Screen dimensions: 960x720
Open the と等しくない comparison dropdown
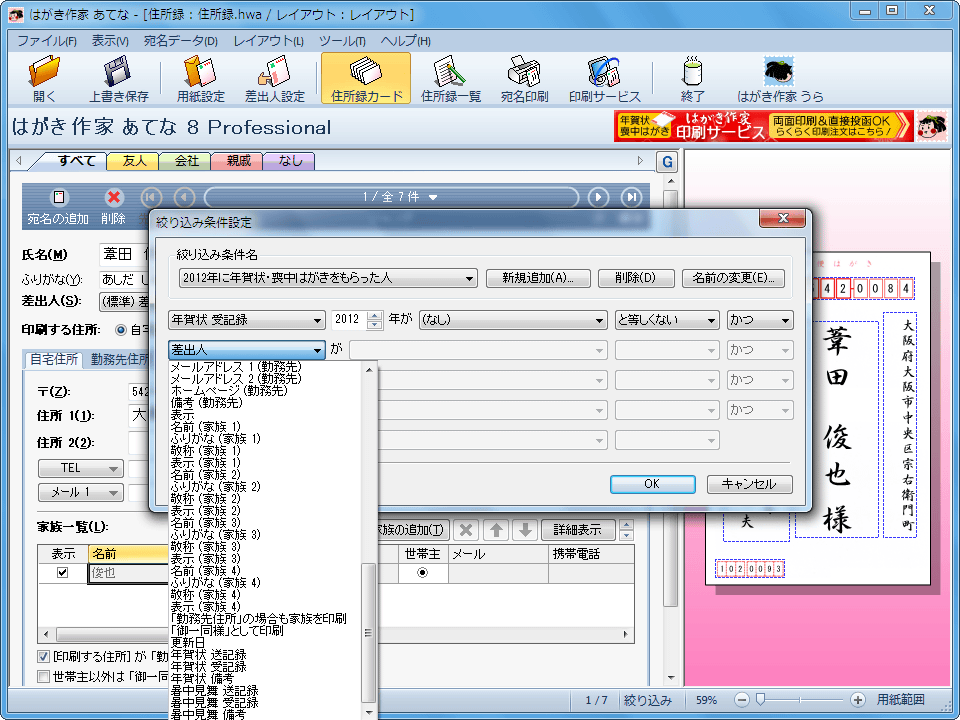pyautogui.click(x=667, y=320)
